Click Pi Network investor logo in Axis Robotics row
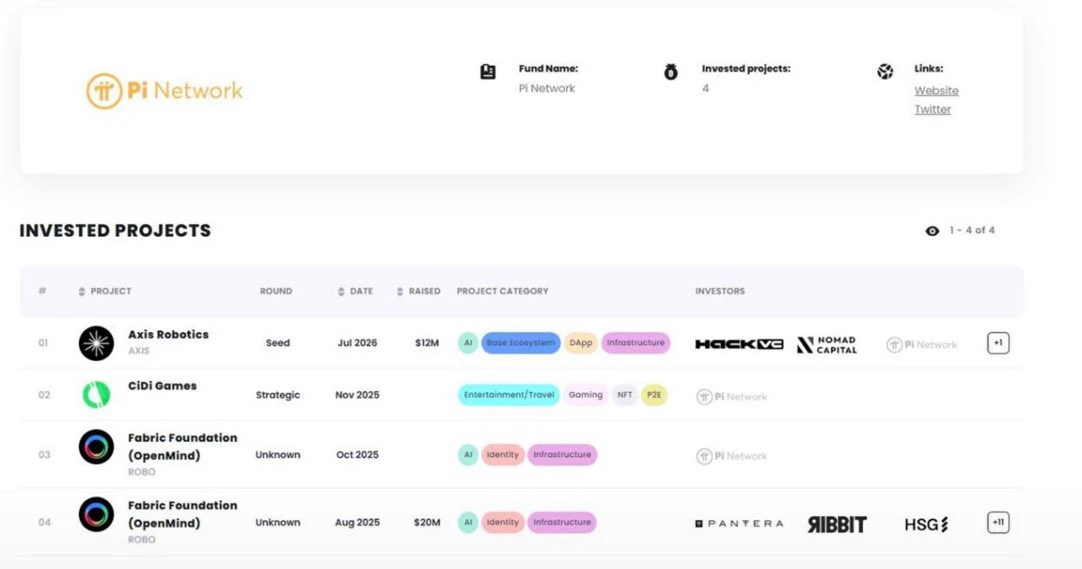1082x569 pixels. tap(921, 345)
